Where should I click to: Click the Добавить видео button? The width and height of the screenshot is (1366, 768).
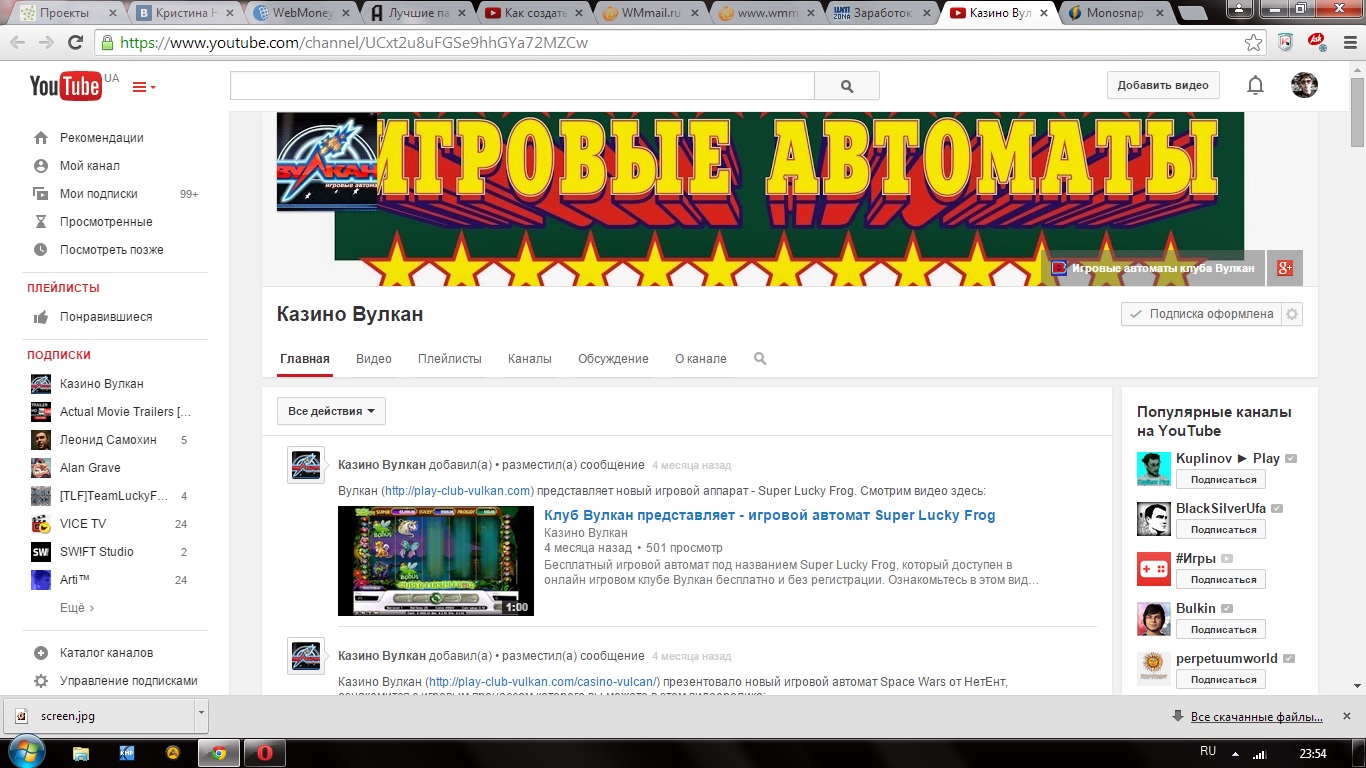click(x=1163, y=85)
